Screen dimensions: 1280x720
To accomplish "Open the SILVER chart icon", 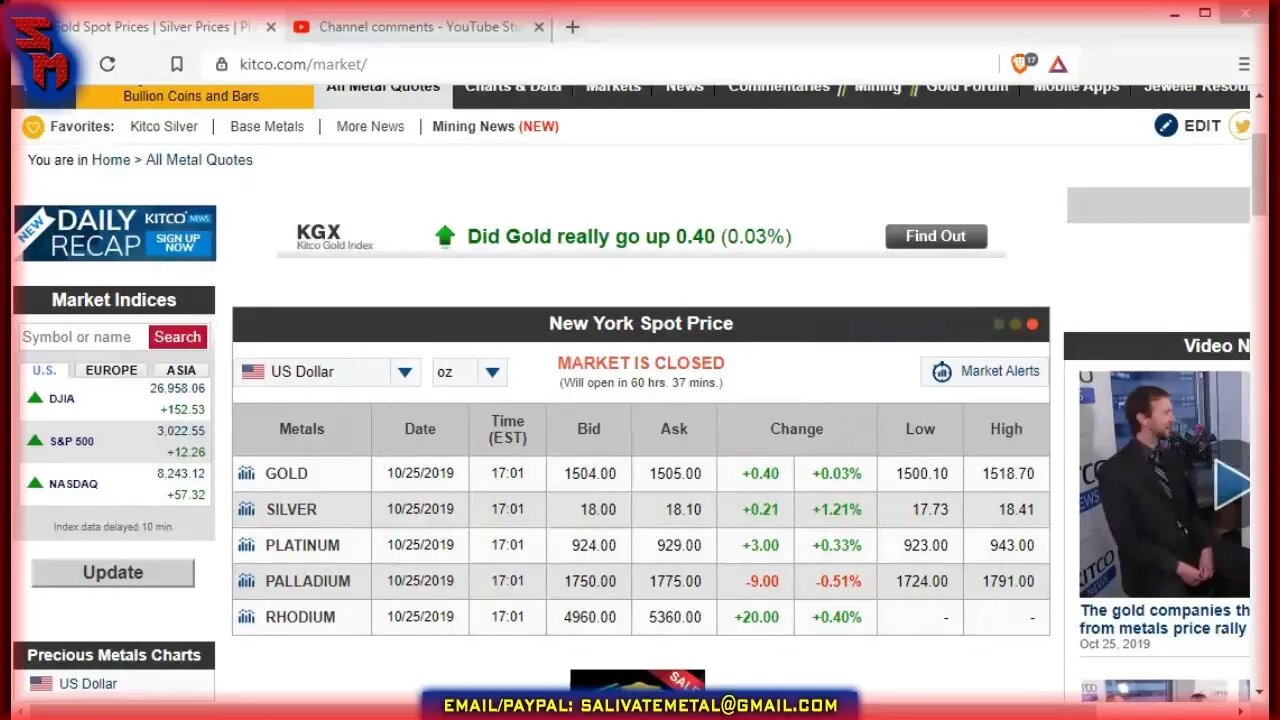I will (246, 509).
